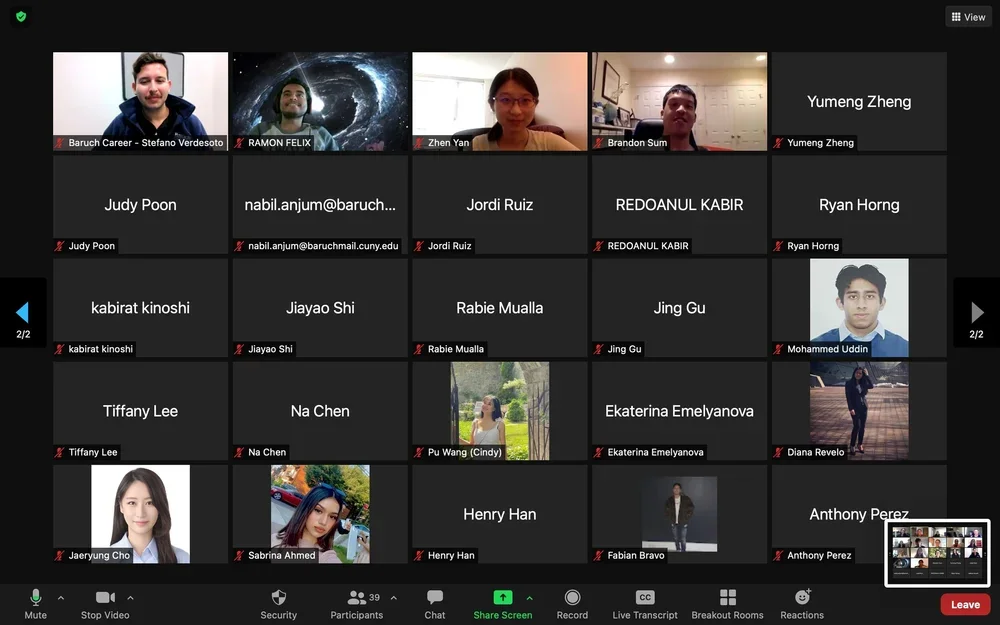Go to next gallery page with right arrow
This screenshot has width=1000, height=625.
click(977, 312)
